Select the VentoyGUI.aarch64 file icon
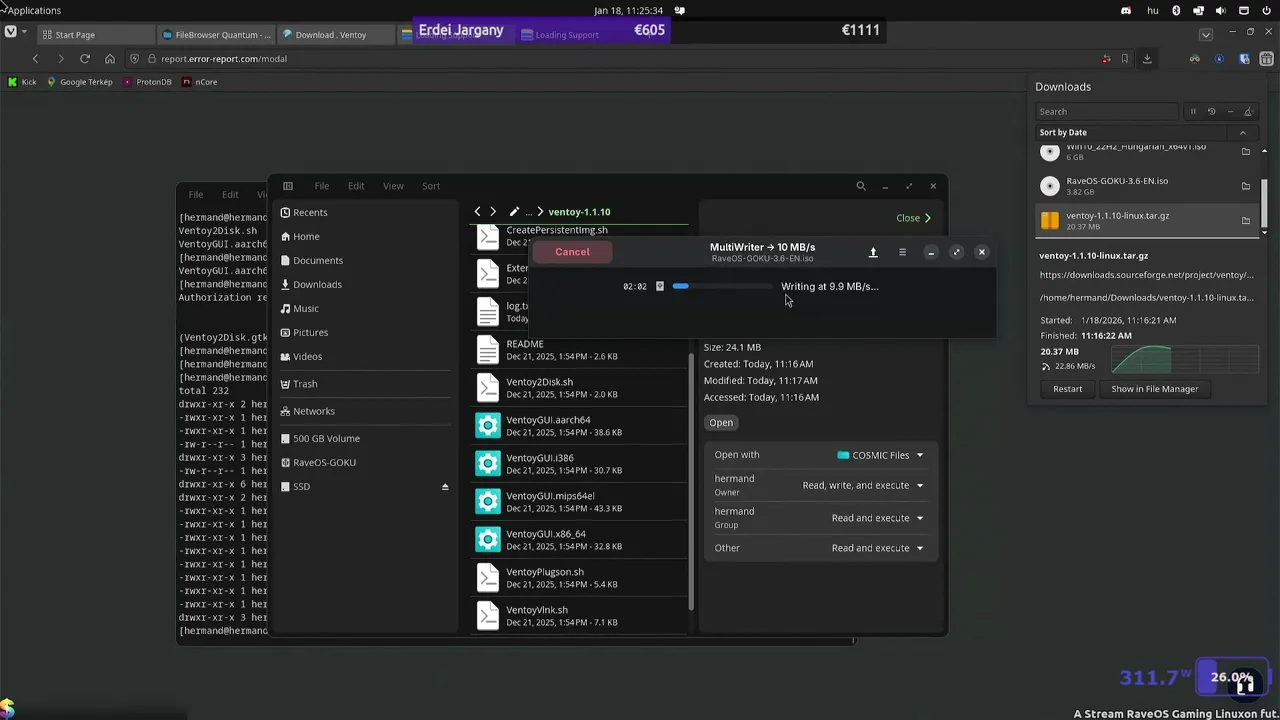 [487, 425]
